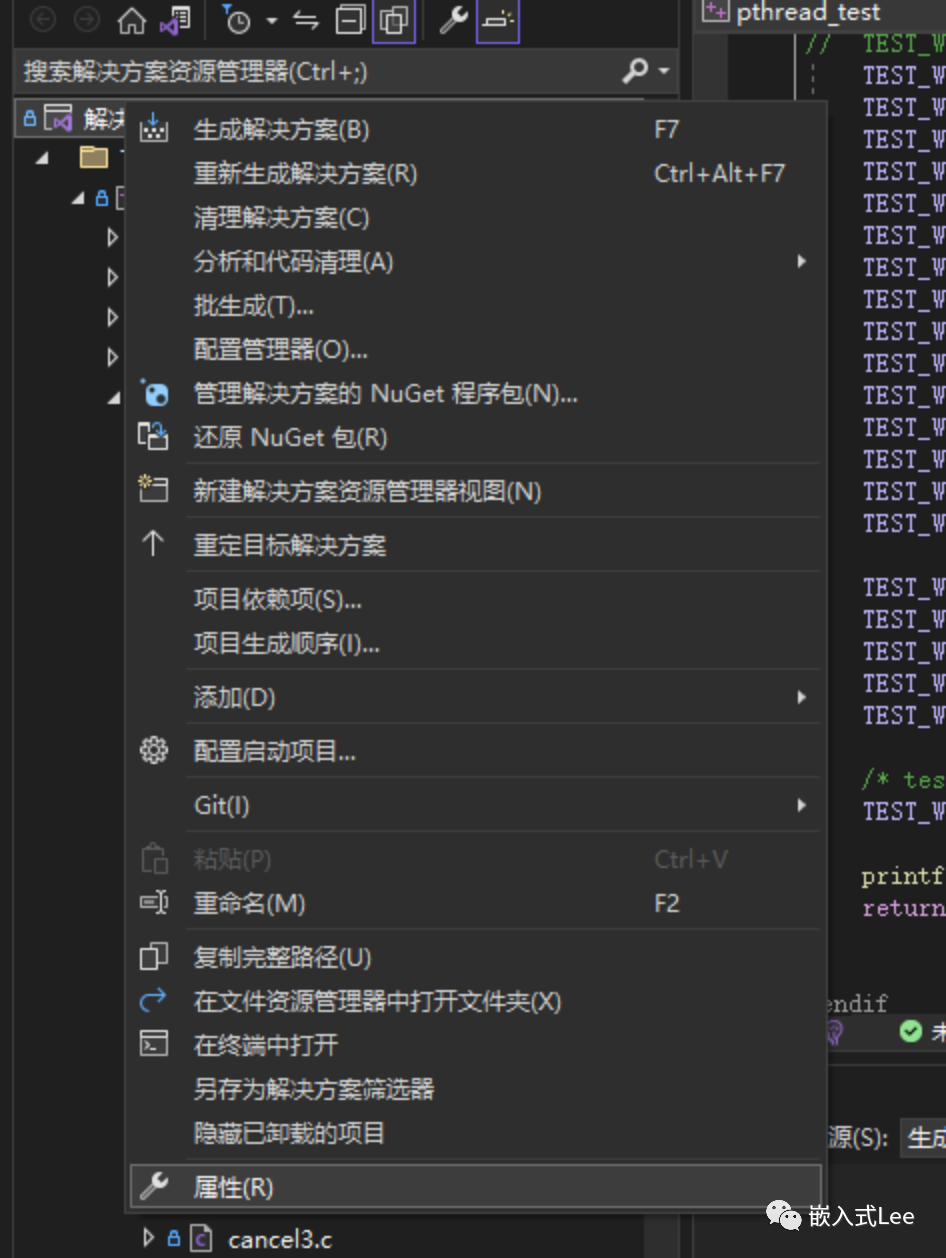Click the return statement in the code editor
The image size is (946, 1258).
[x=902, y=908]
